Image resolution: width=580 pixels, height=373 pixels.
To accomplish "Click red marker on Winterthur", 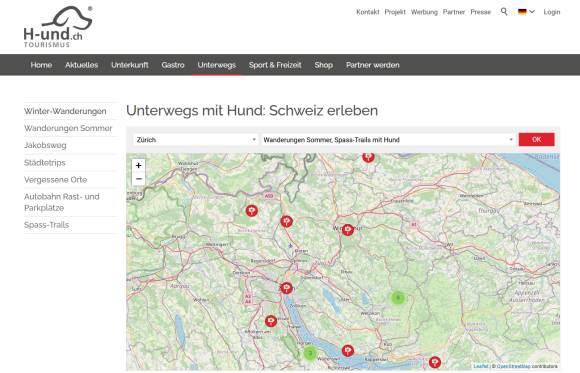I will (x=347, y=230).
